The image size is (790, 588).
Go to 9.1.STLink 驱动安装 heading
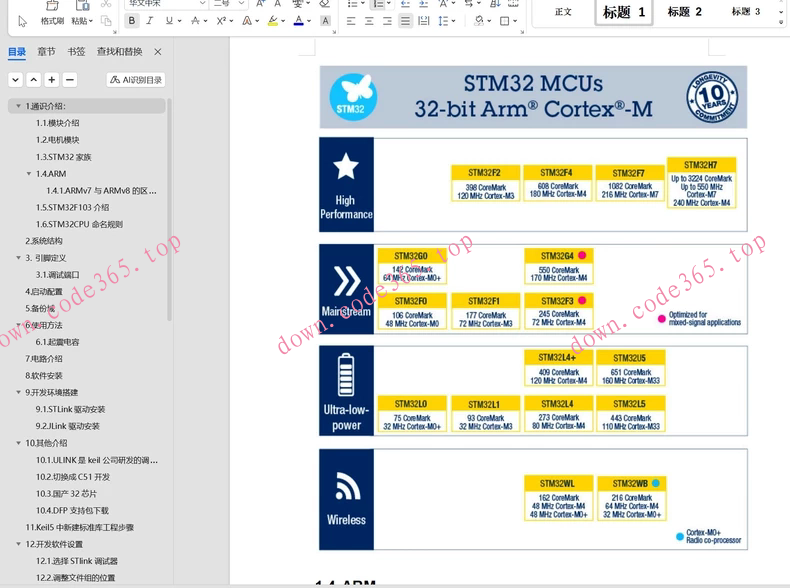click(71, 409)
